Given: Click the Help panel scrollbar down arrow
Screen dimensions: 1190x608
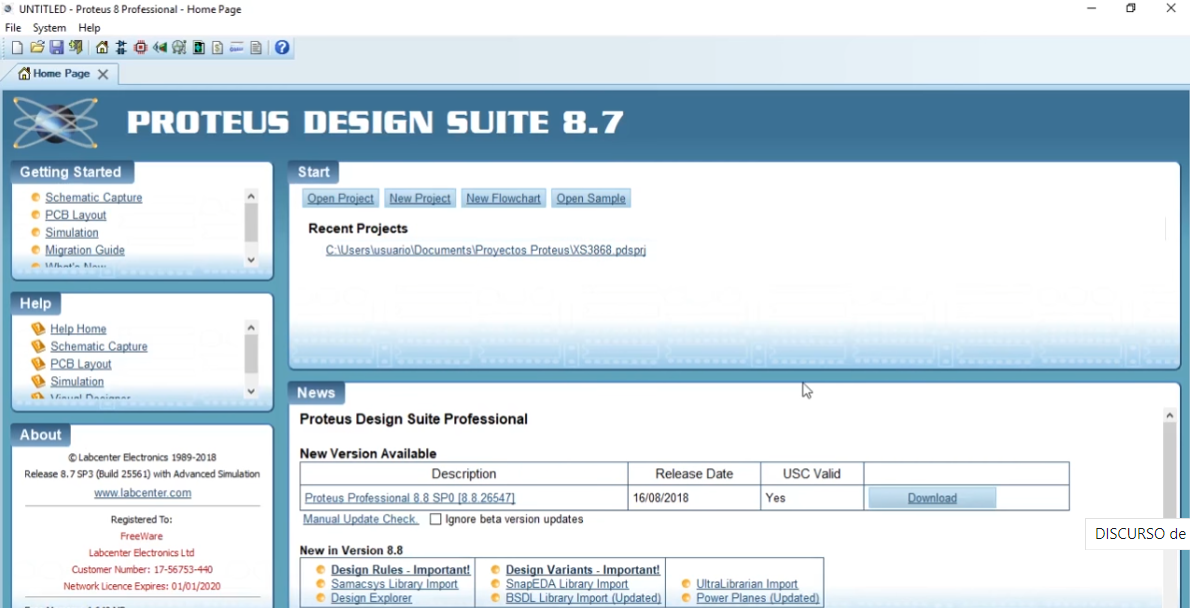Looking at the screenshot, I should pos(251,391).
